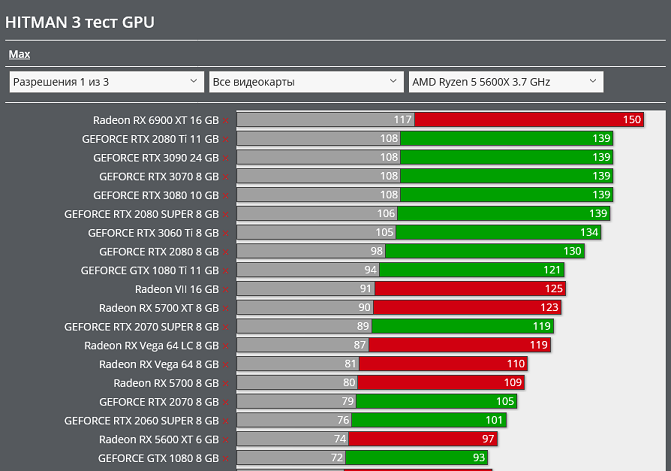Remove Radeon RX 5700 8 GB with red X
This screenshot has width=671, height=471.
click(226, 384)
